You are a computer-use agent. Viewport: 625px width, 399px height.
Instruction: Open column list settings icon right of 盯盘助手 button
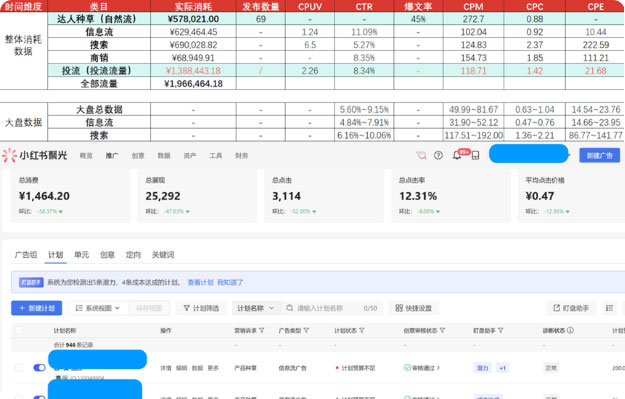tap(609, 308)
